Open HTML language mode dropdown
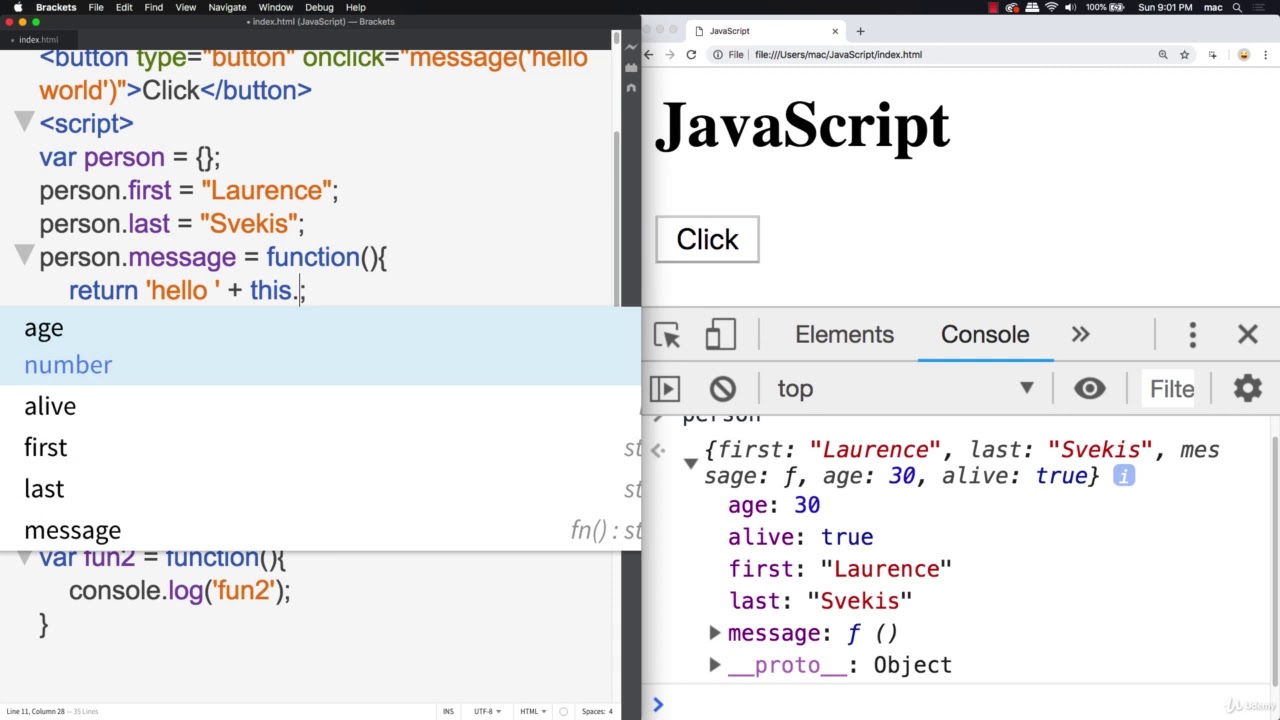The image size is (1280, 720). click(533, 711)
